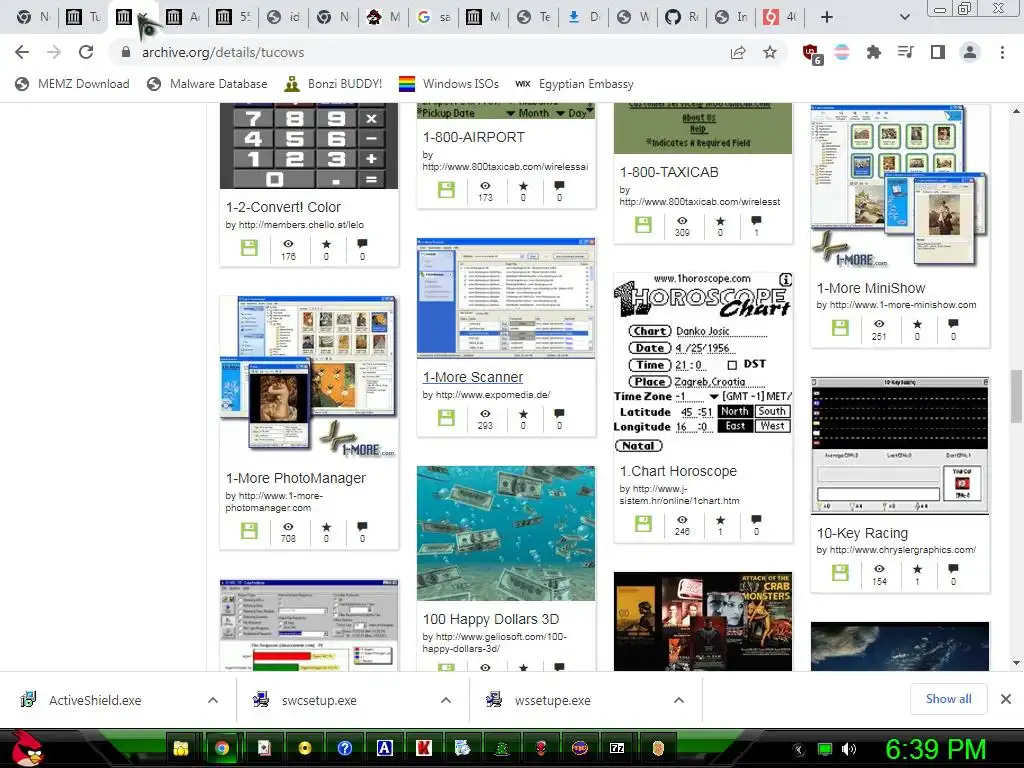
Task: Switch to the GitHub tab
Action: point(680,17)
